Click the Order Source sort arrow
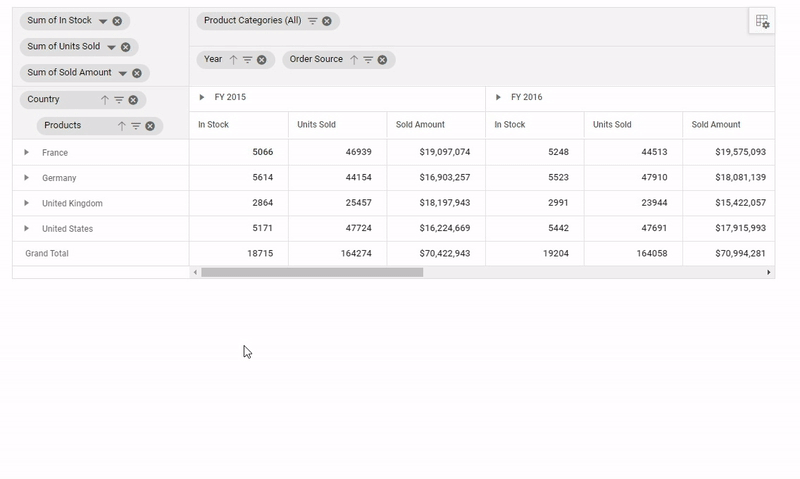Screen dimensions: 800x479 (353, 60)
